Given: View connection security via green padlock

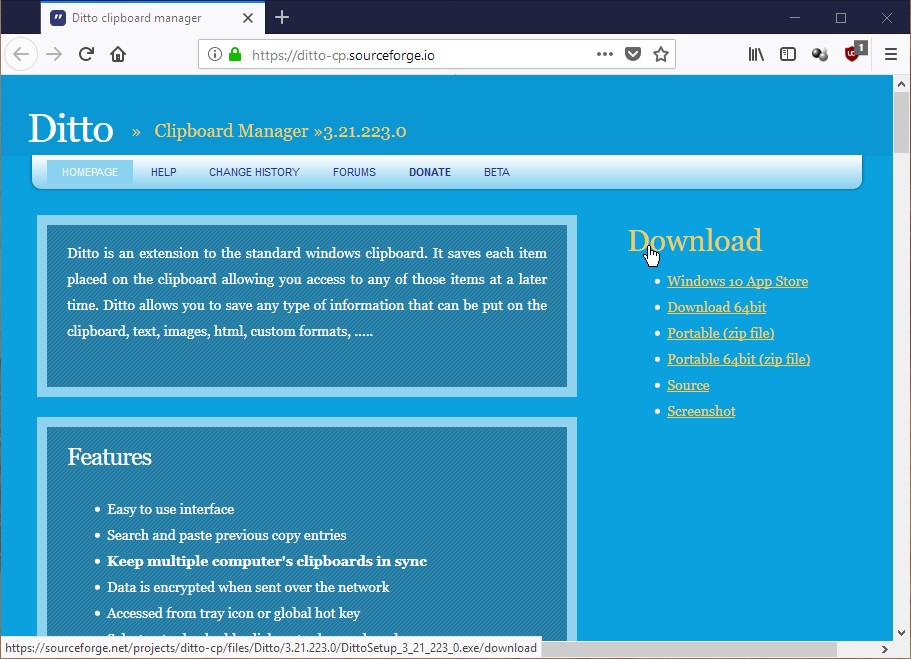Looking at the screenshot, I should (235, 55).
